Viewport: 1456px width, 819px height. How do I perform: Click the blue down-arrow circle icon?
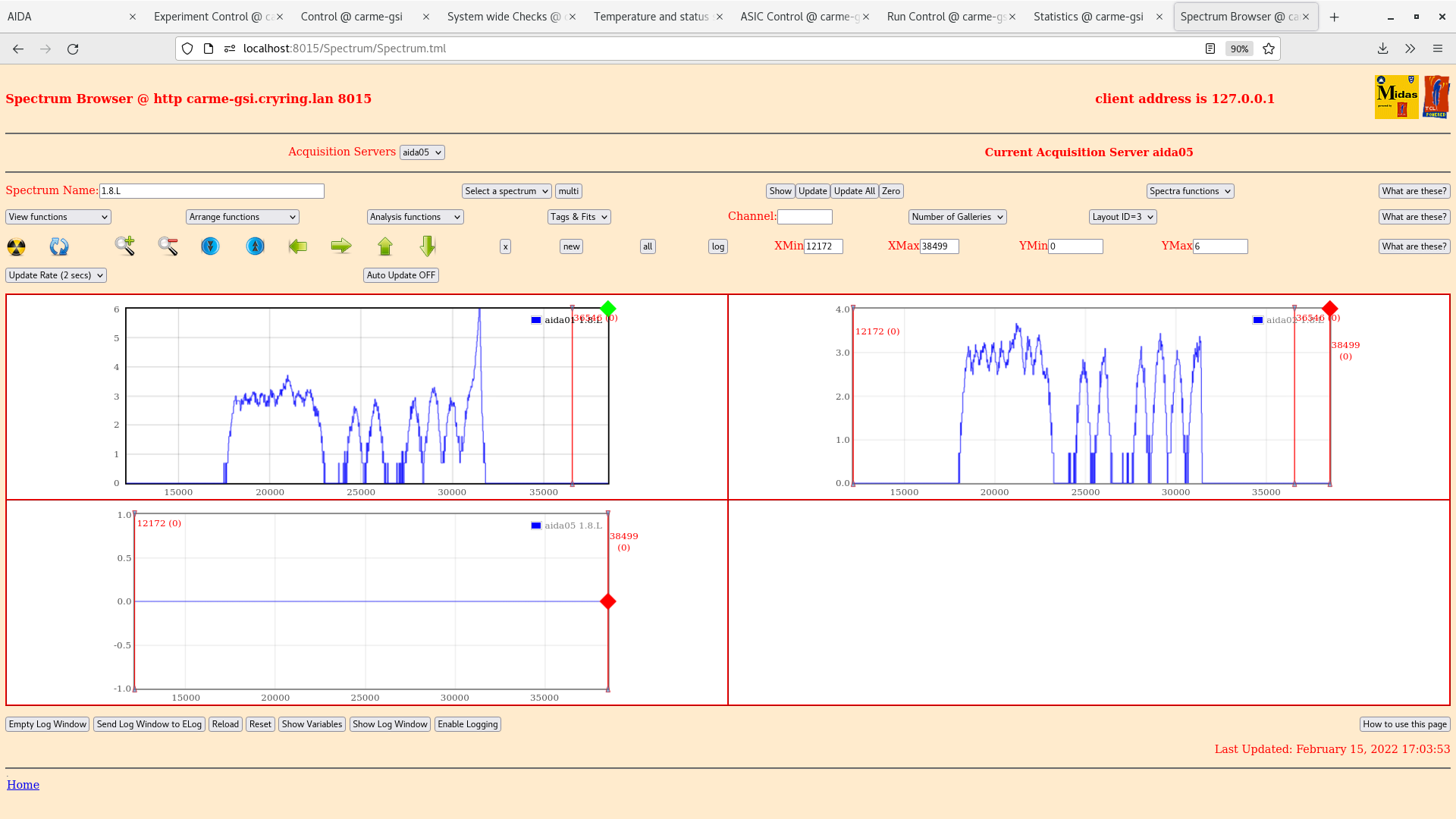tap(210, 246)
